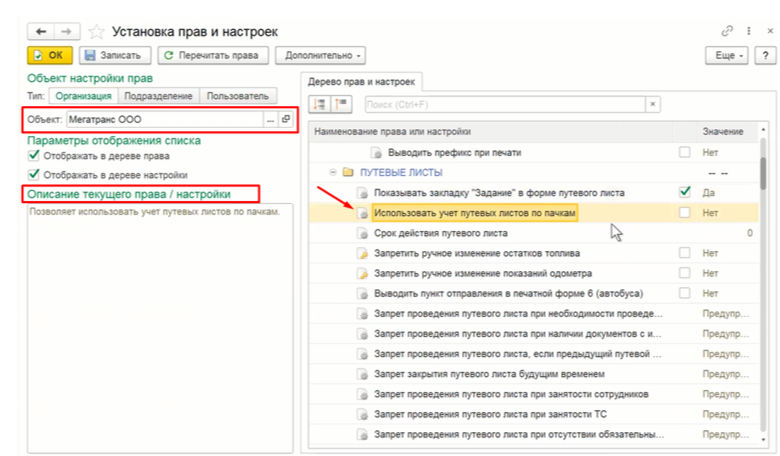Click the Записать button
The image size is (780, 456).
[114, 55]
